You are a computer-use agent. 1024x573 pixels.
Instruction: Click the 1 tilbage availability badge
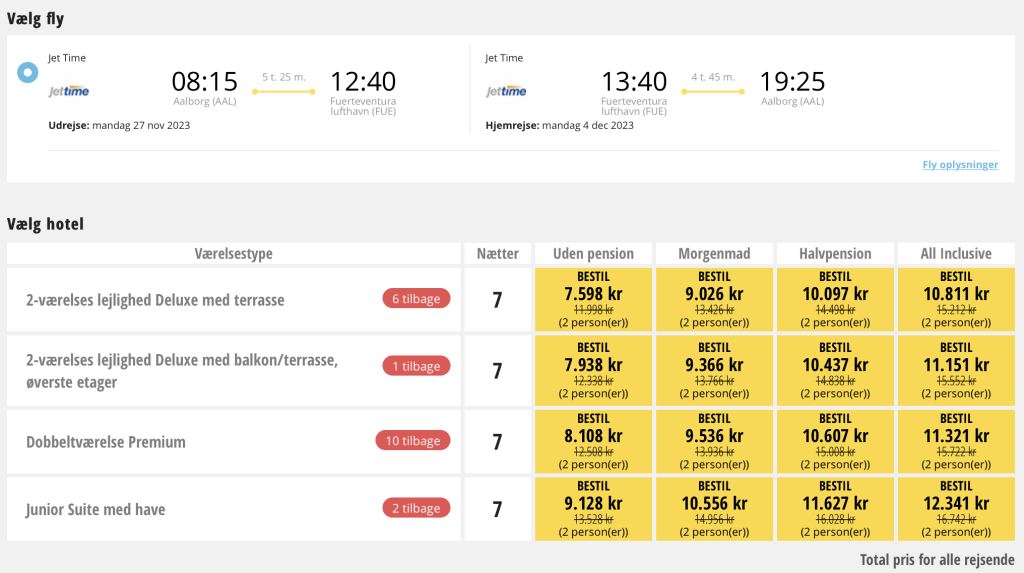pyautogui.click(x=416, y=366)
